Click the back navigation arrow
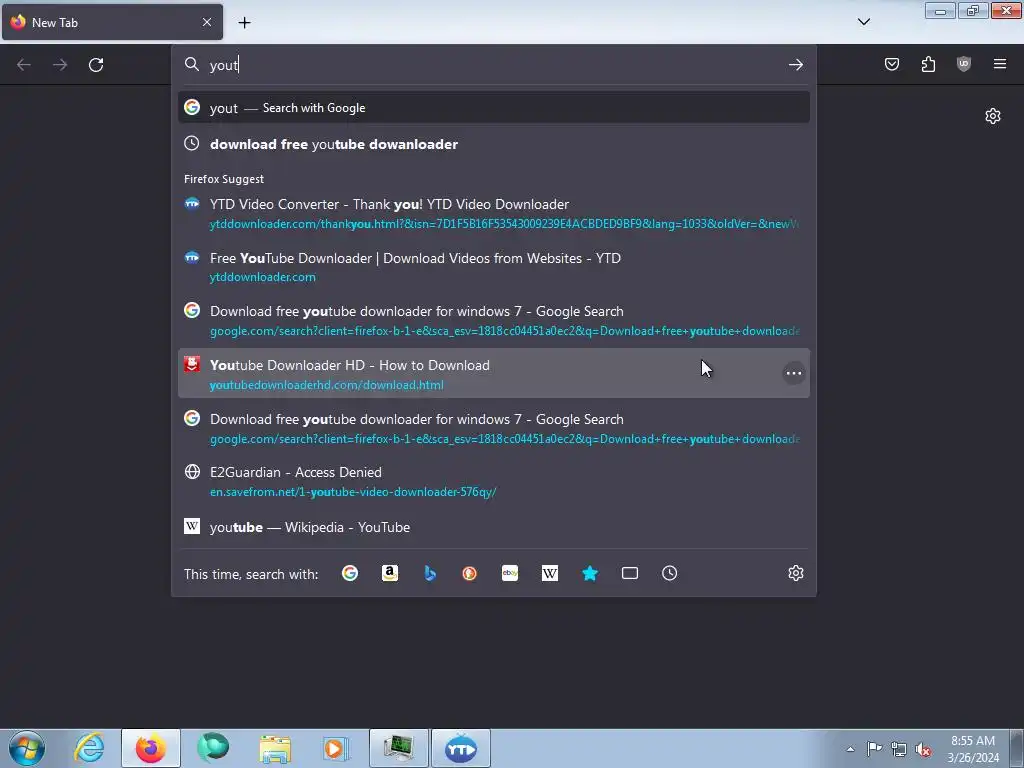 coord(24,65)
